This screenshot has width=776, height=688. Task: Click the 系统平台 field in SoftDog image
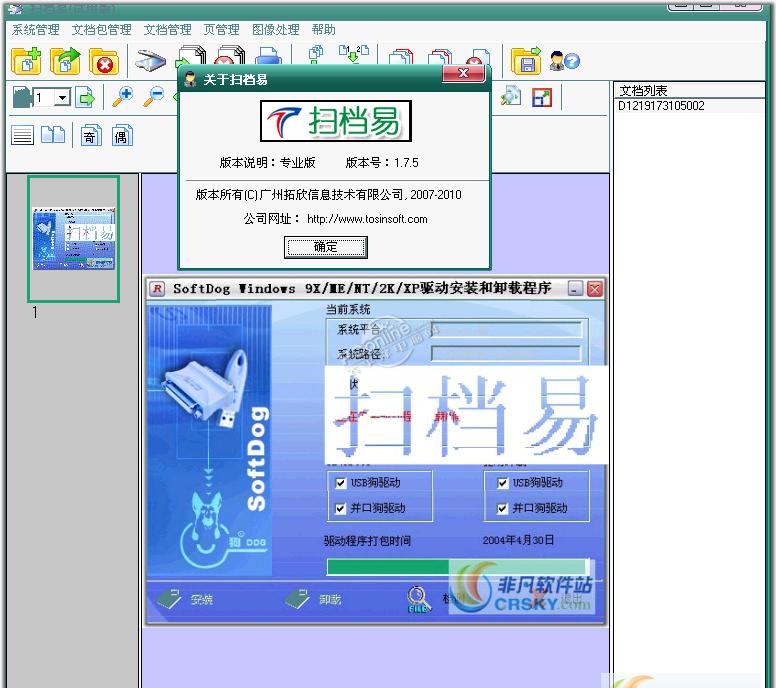point(506,329)
